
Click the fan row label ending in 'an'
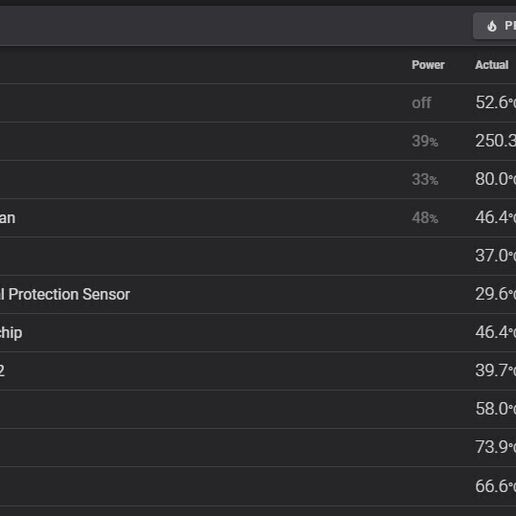click(x=8, y=218)
